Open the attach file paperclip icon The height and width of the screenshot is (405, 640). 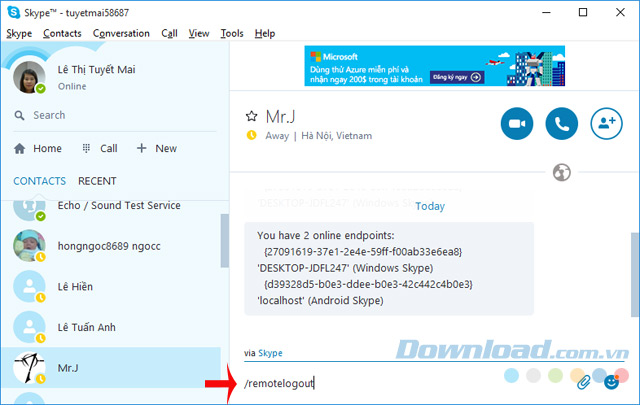584,383
